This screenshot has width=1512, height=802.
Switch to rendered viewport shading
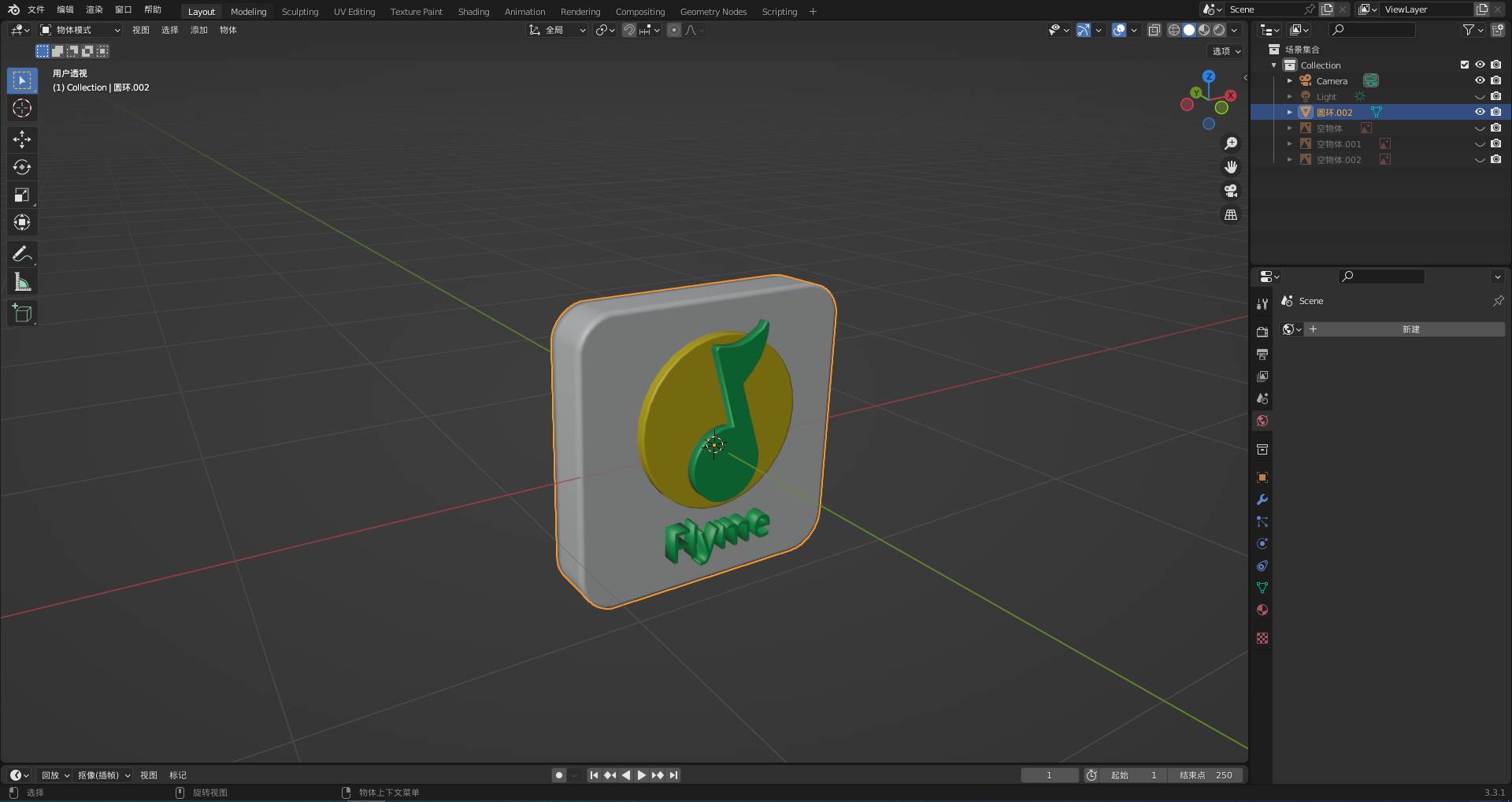pyautogui.click(x=1219, y=30)
